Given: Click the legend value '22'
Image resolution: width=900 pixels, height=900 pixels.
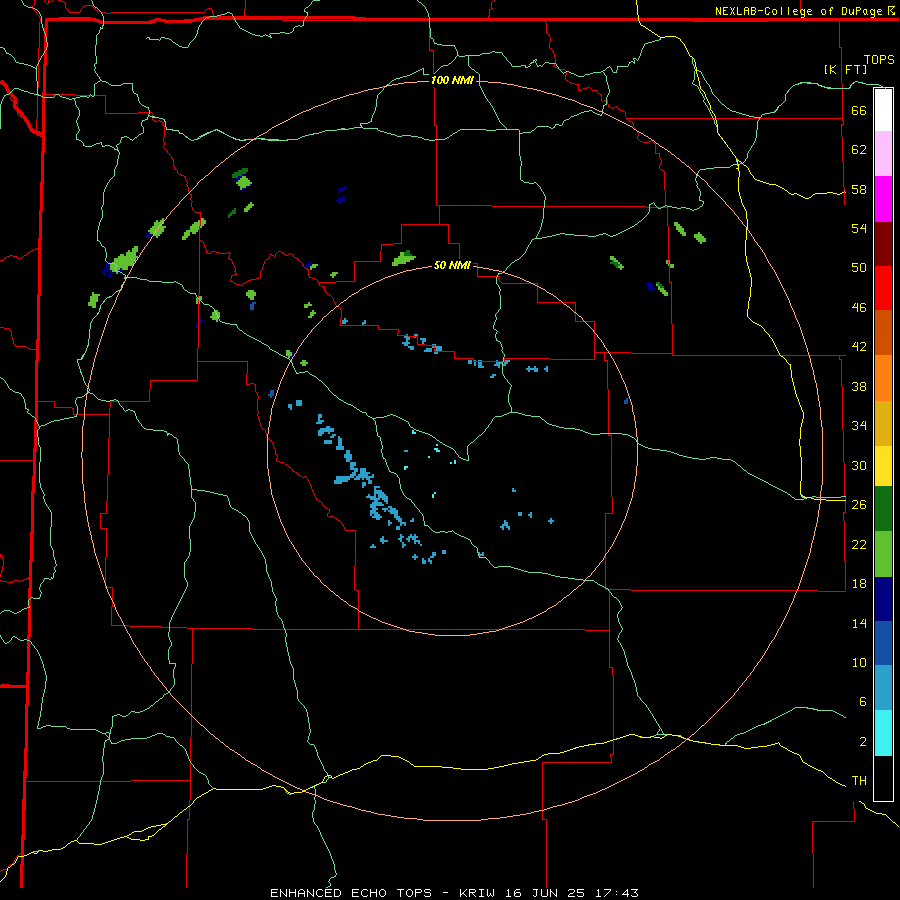Looking at the screenshot, I should [x=859, y=544].
